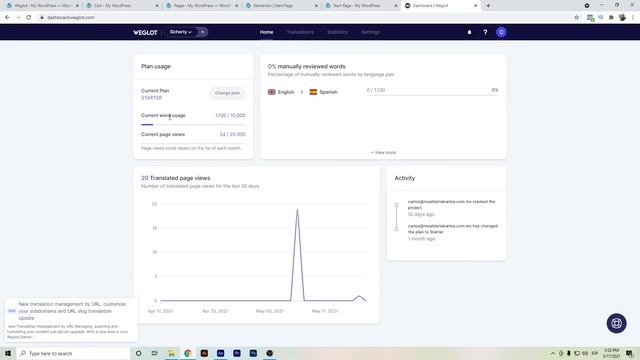Open the new translation management notification
This screenshot has width=640, height=360.
click(x=71, y=320)
